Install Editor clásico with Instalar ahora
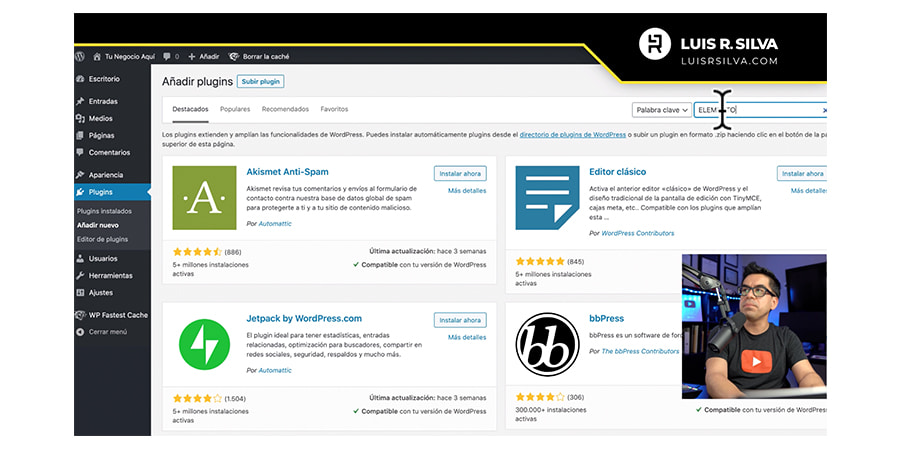This screenshot has width=900, height=450. click(x=802, y=173)
